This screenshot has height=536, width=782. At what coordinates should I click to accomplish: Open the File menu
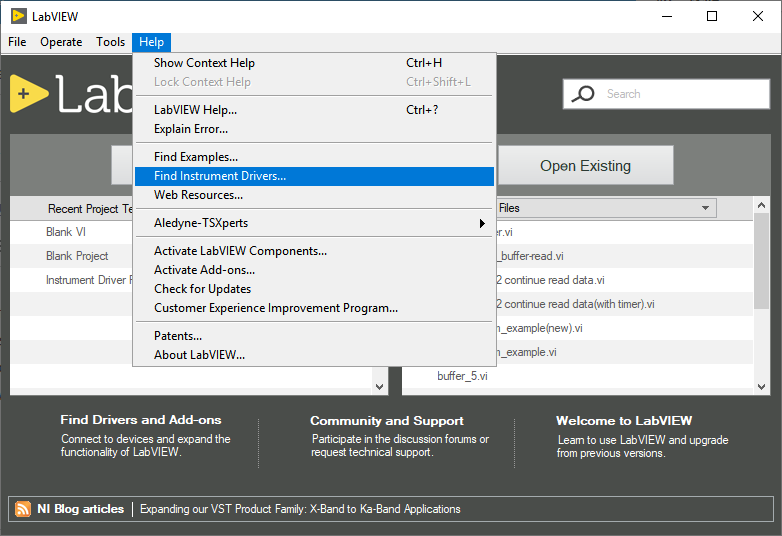tap(17, 42)
